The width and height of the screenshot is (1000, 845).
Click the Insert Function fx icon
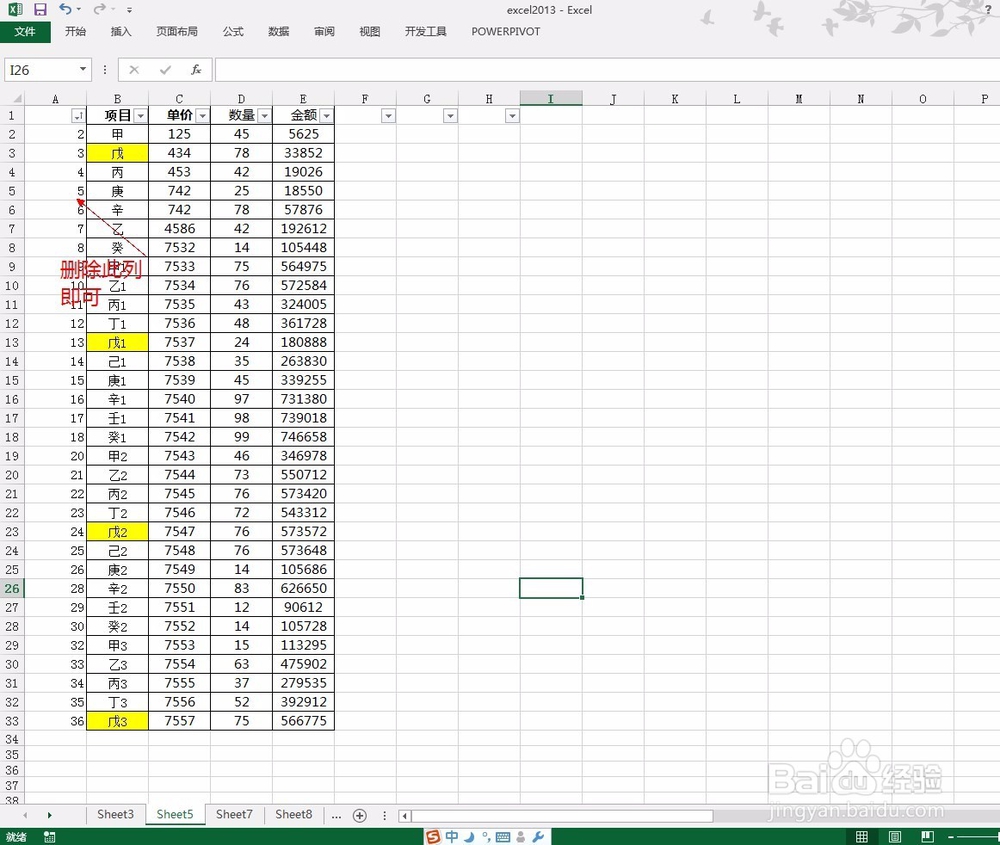click(x=196, y=69)
